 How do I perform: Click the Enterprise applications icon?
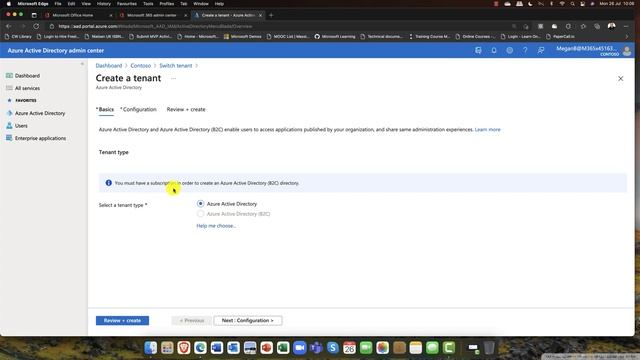pos(9,138)
